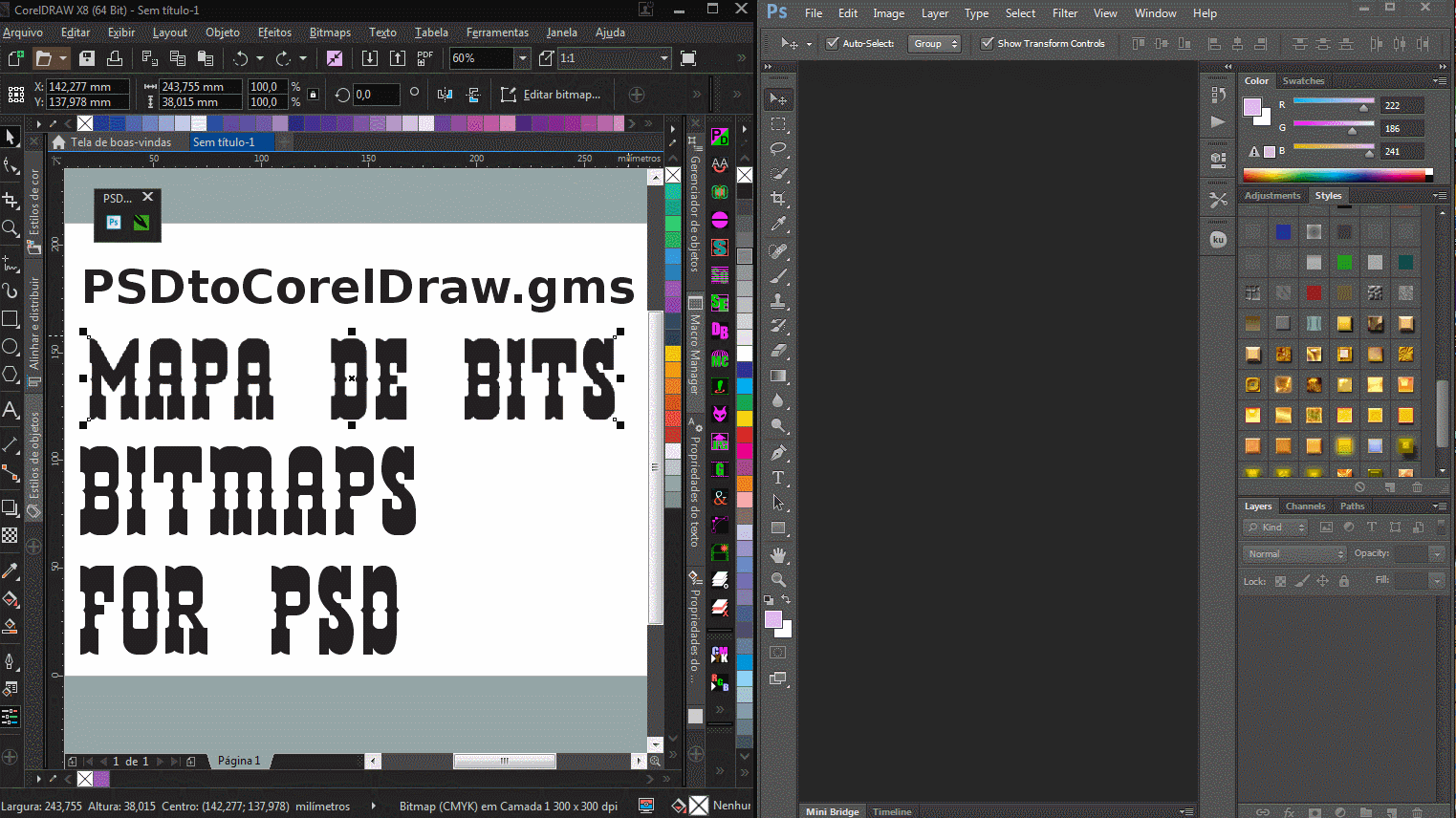Activate Photoshop's Hand tool
This screenshot has width=1456, height=818.
[778, 554]
